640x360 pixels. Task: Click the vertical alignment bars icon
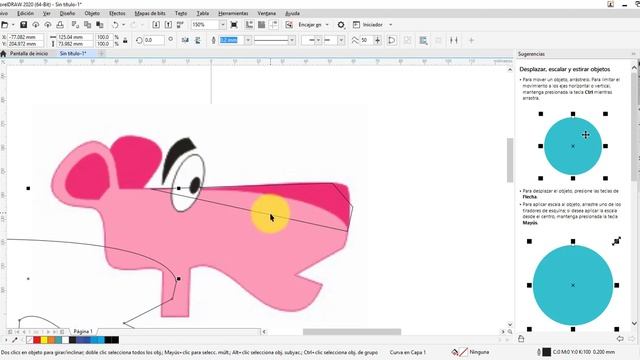point(453,40)
